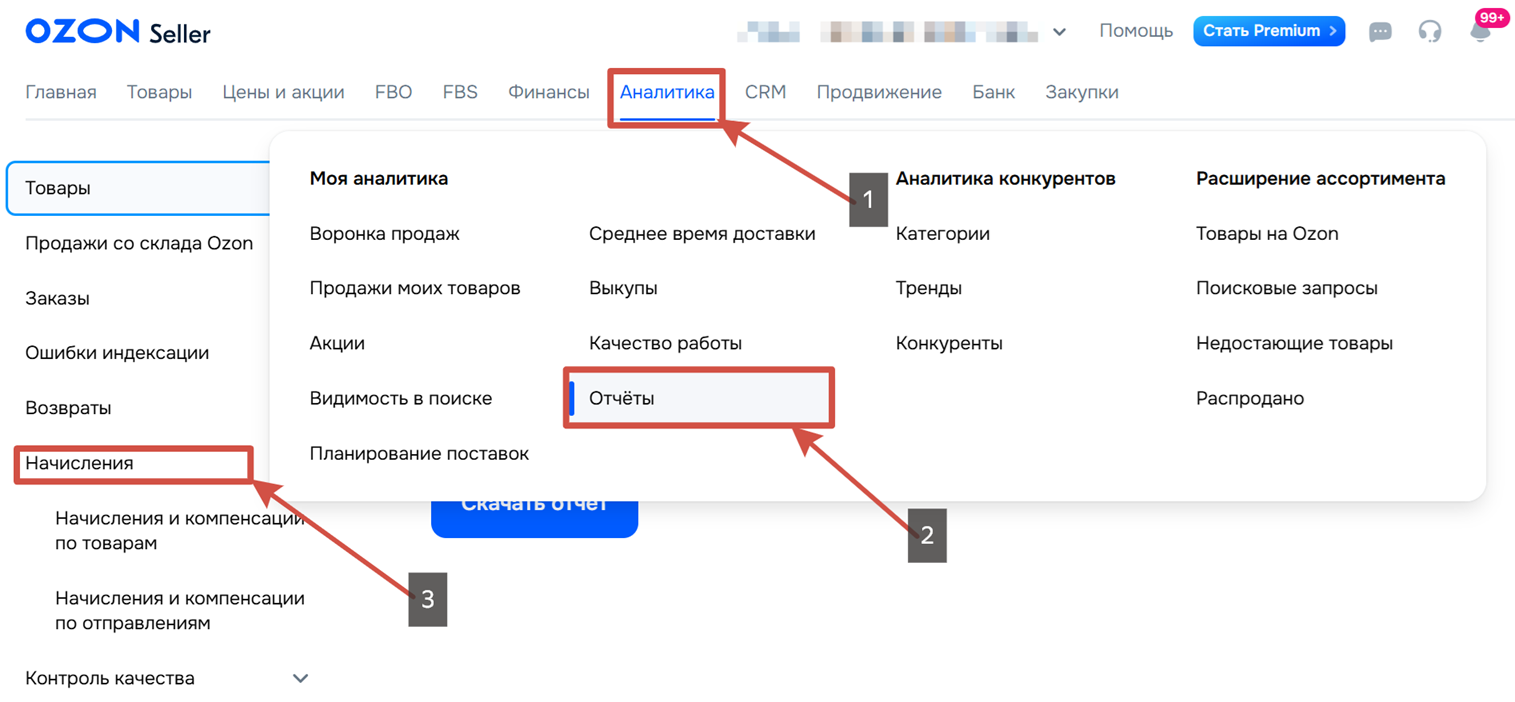
Task: Expand the seller account dropdown chevron
Action: [x=1059, y=32]
